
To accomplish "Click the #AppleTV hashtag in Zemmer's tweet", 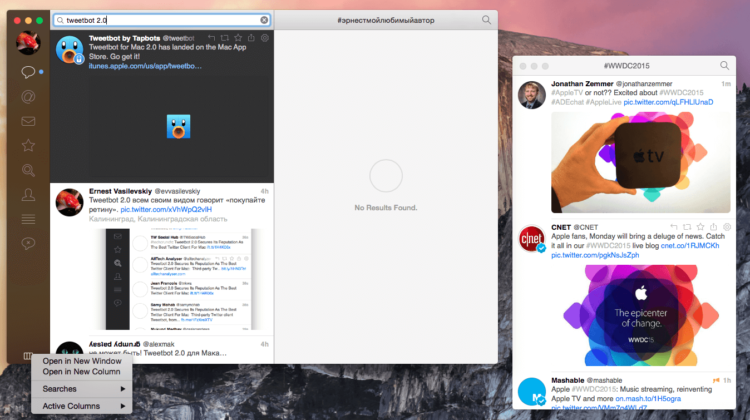I will click(567, 93).
